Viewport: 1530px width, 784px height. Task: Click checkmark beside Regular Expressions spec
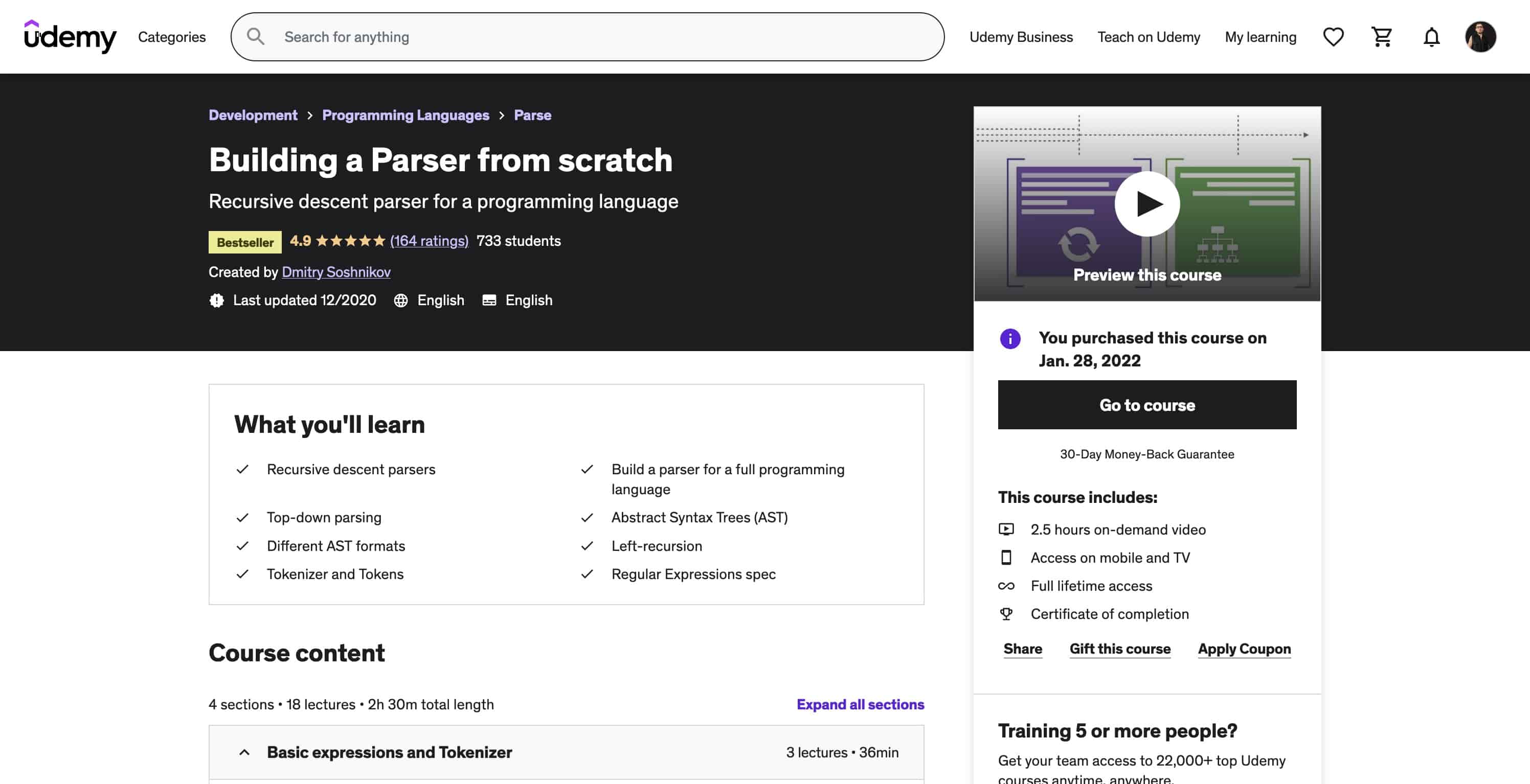(x=587, y=574)
